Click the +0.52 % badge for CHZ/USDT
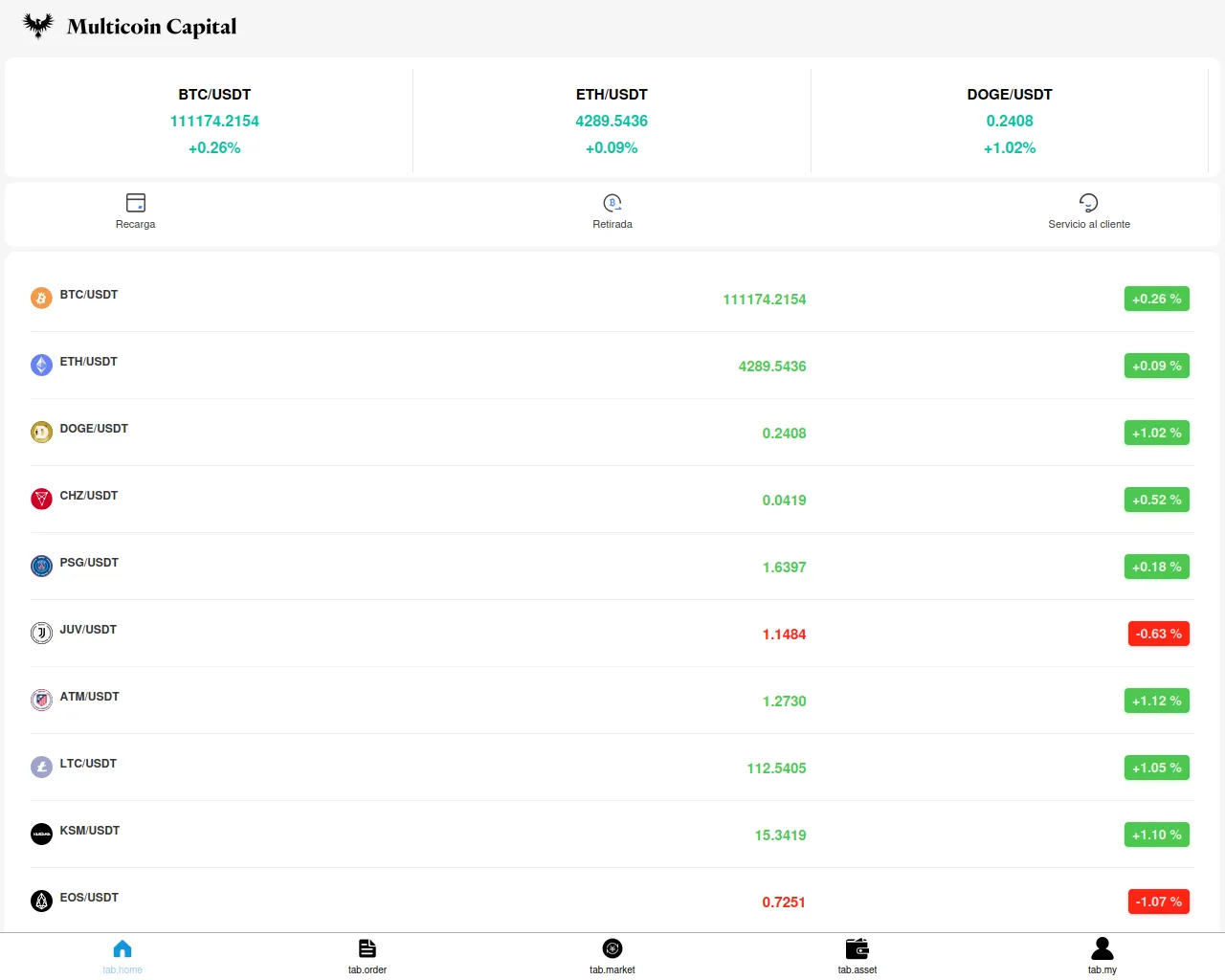The height and width of the screenshot is (980, 1225). pos(1157,500)
